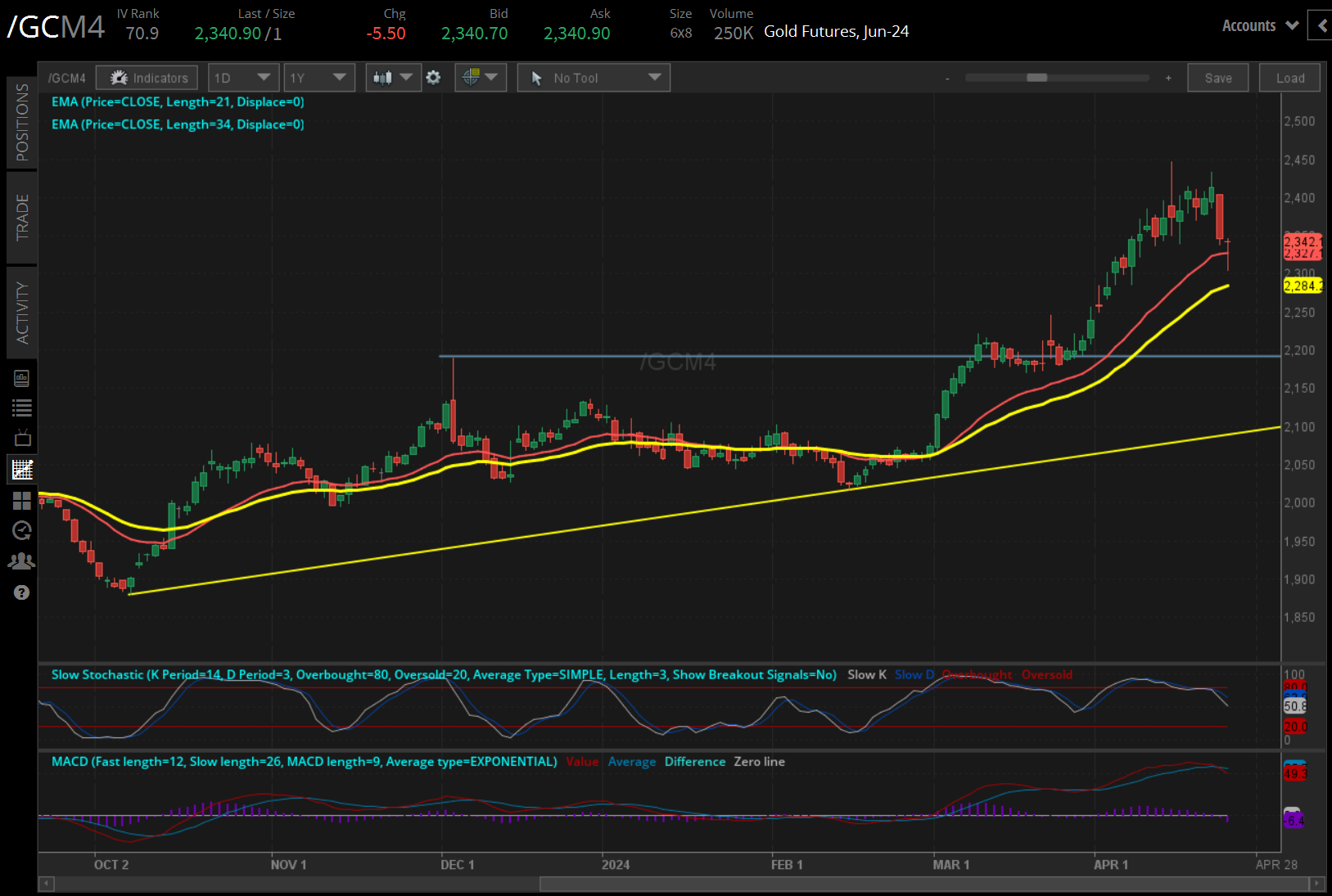Click the Save chart button
Screen dimensions: 1332x896
1217,78
